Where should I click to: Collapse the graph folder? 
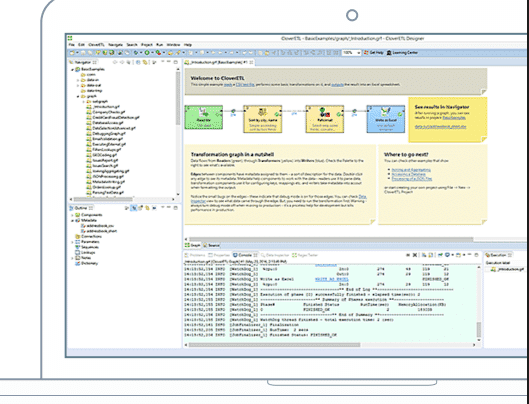tap(78, 96)
